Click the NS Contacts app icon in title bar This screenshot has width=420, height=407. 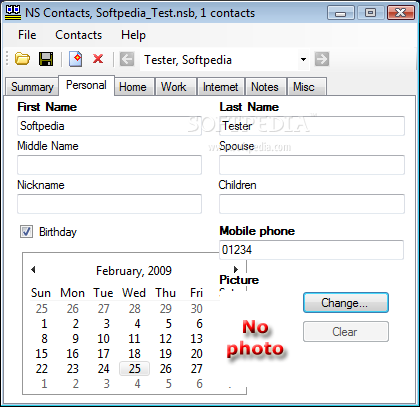tap(13, 12)
